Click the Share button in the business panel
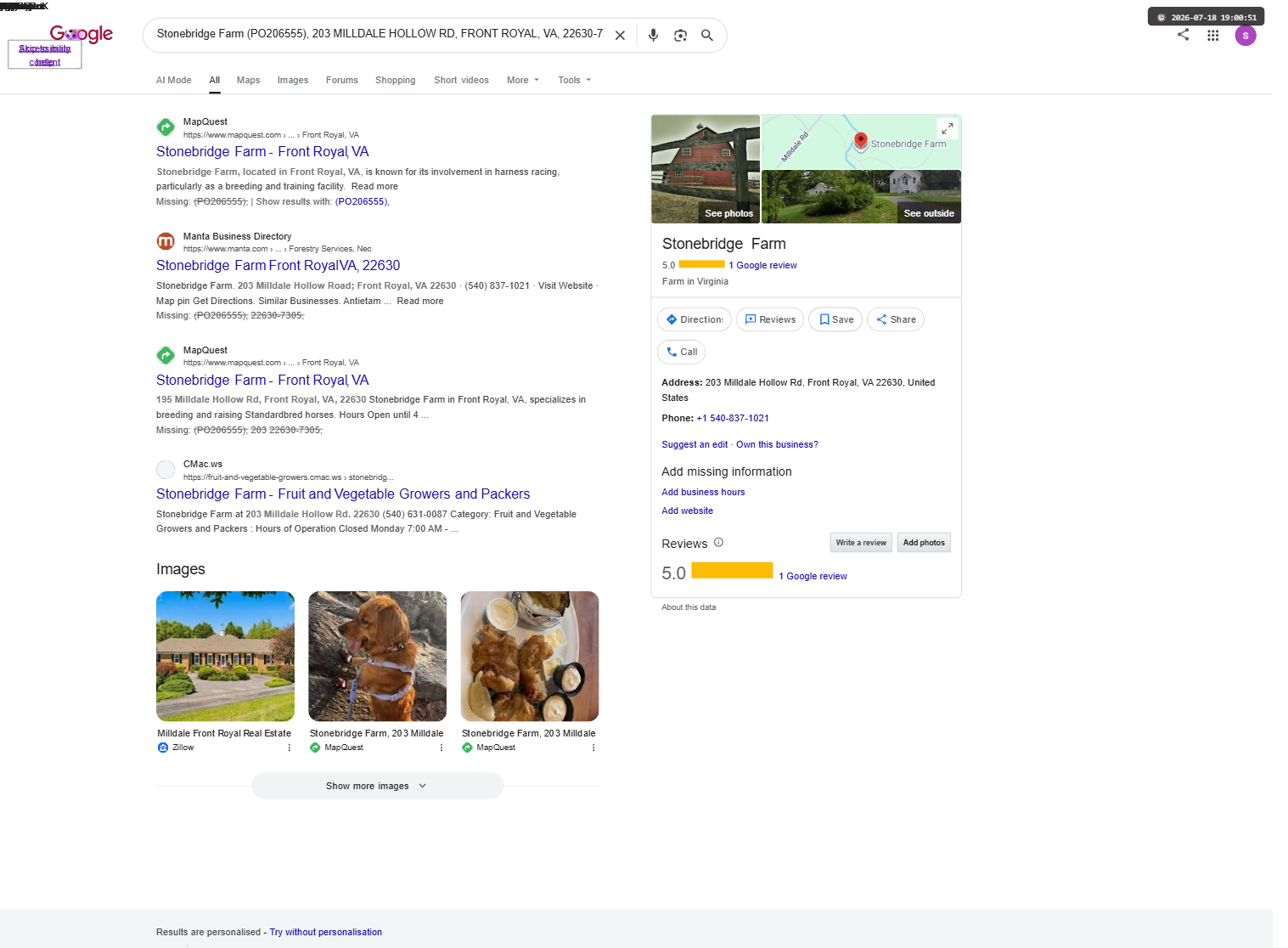The width and height of the screenshot is (1288, 948). point(896,320)
